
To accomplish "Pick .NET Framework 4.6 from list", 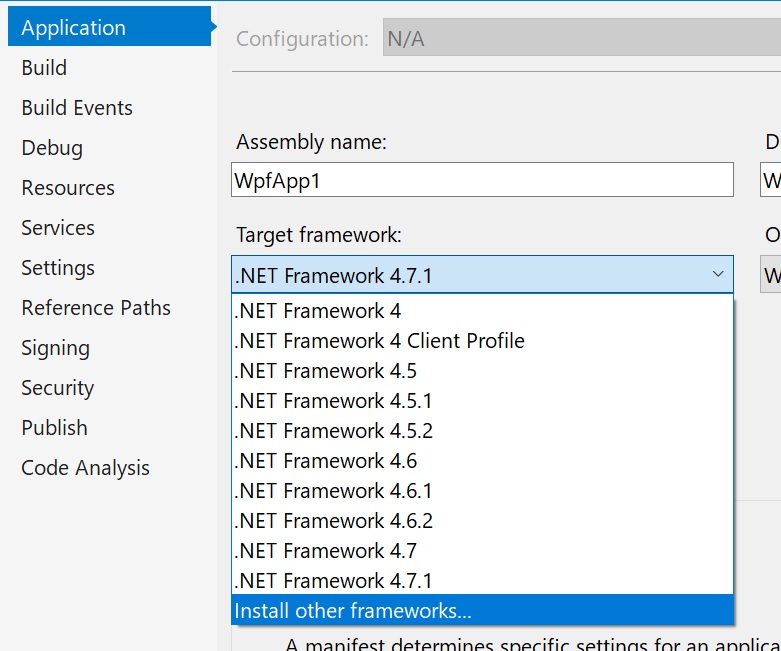I will point(482,461).
